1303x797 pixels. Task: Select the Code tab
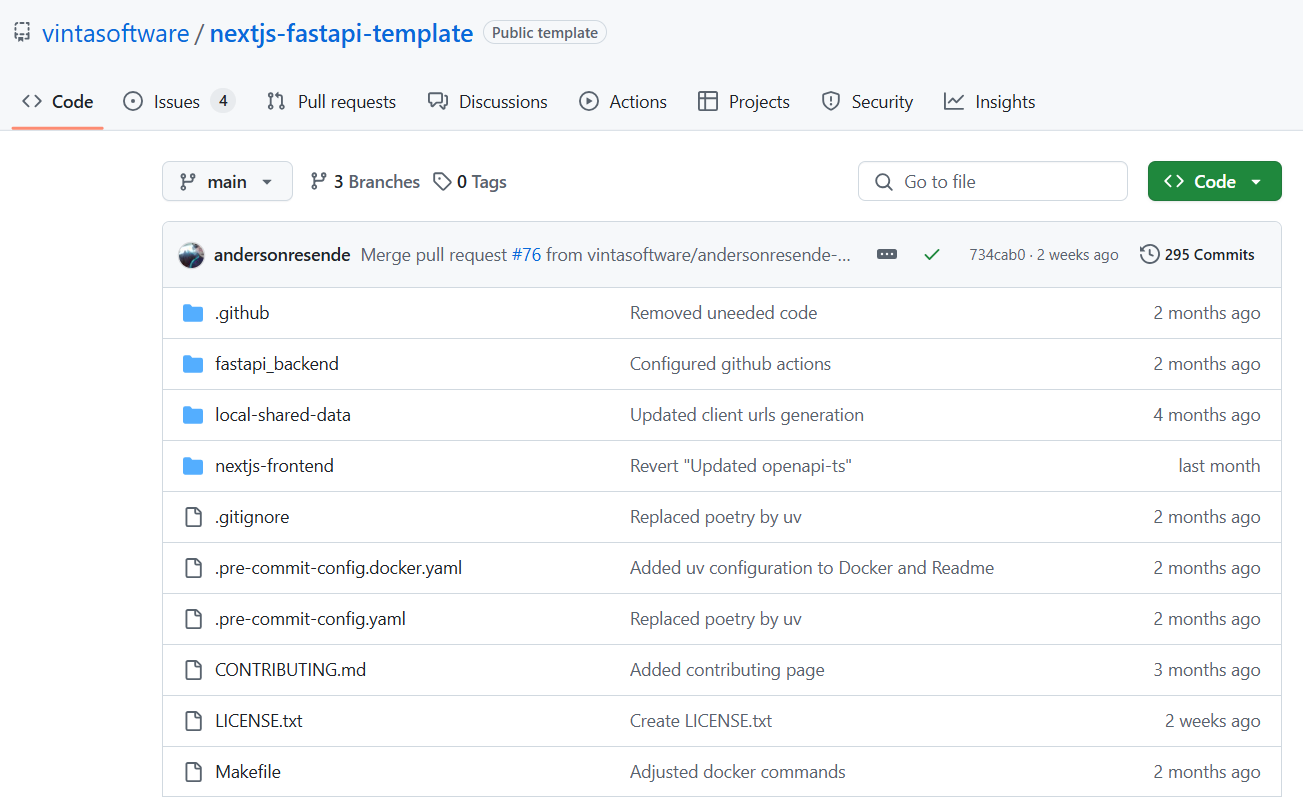point(58,102)
